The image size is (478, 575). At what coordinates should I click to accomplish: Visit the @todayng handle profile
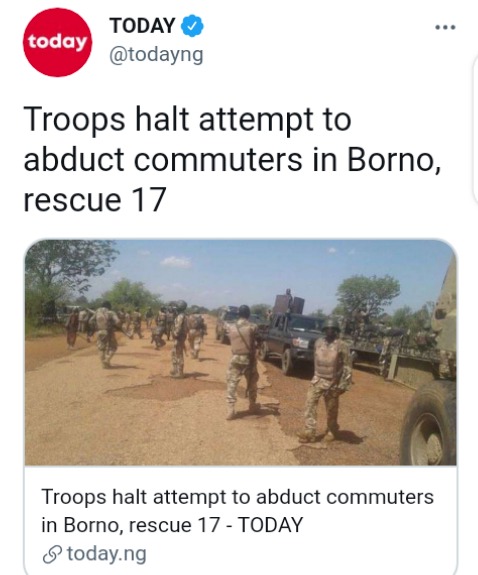coord(156,55)
